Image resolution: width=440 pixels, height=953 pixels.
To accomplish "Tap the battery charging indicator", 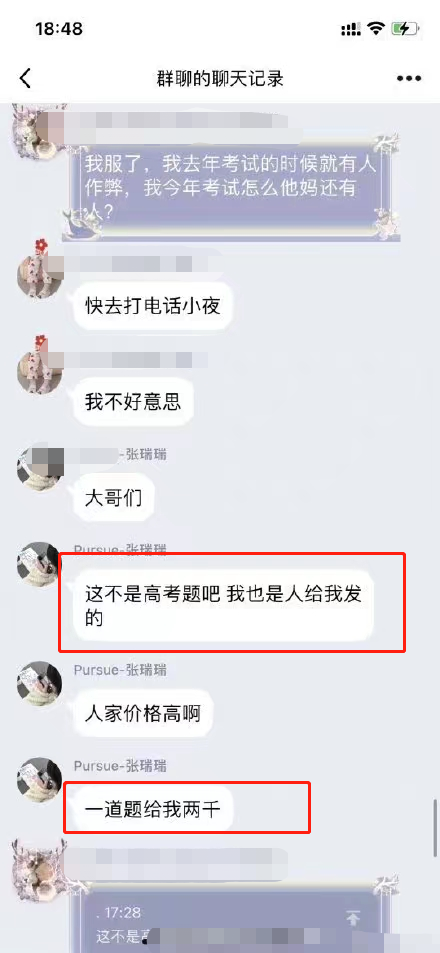I will 405,29.
